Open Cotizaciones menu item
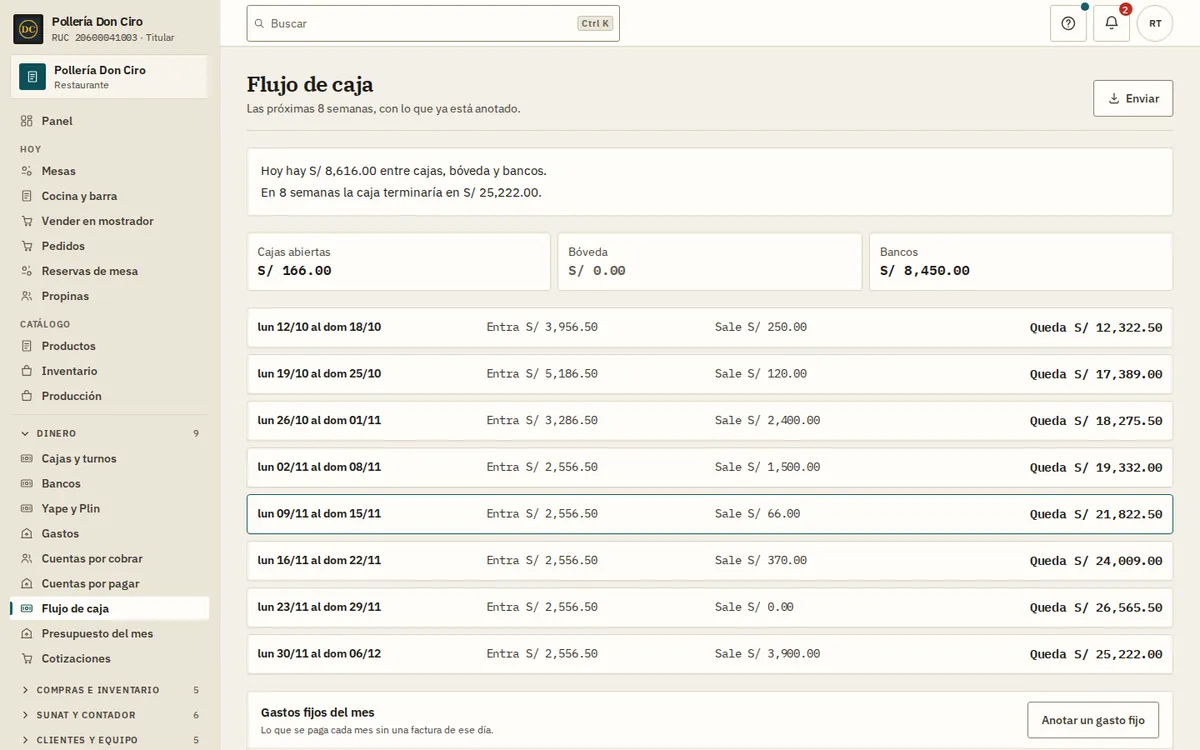Image resolution: width=1200 pixels, height=750 pixels. 110,659
